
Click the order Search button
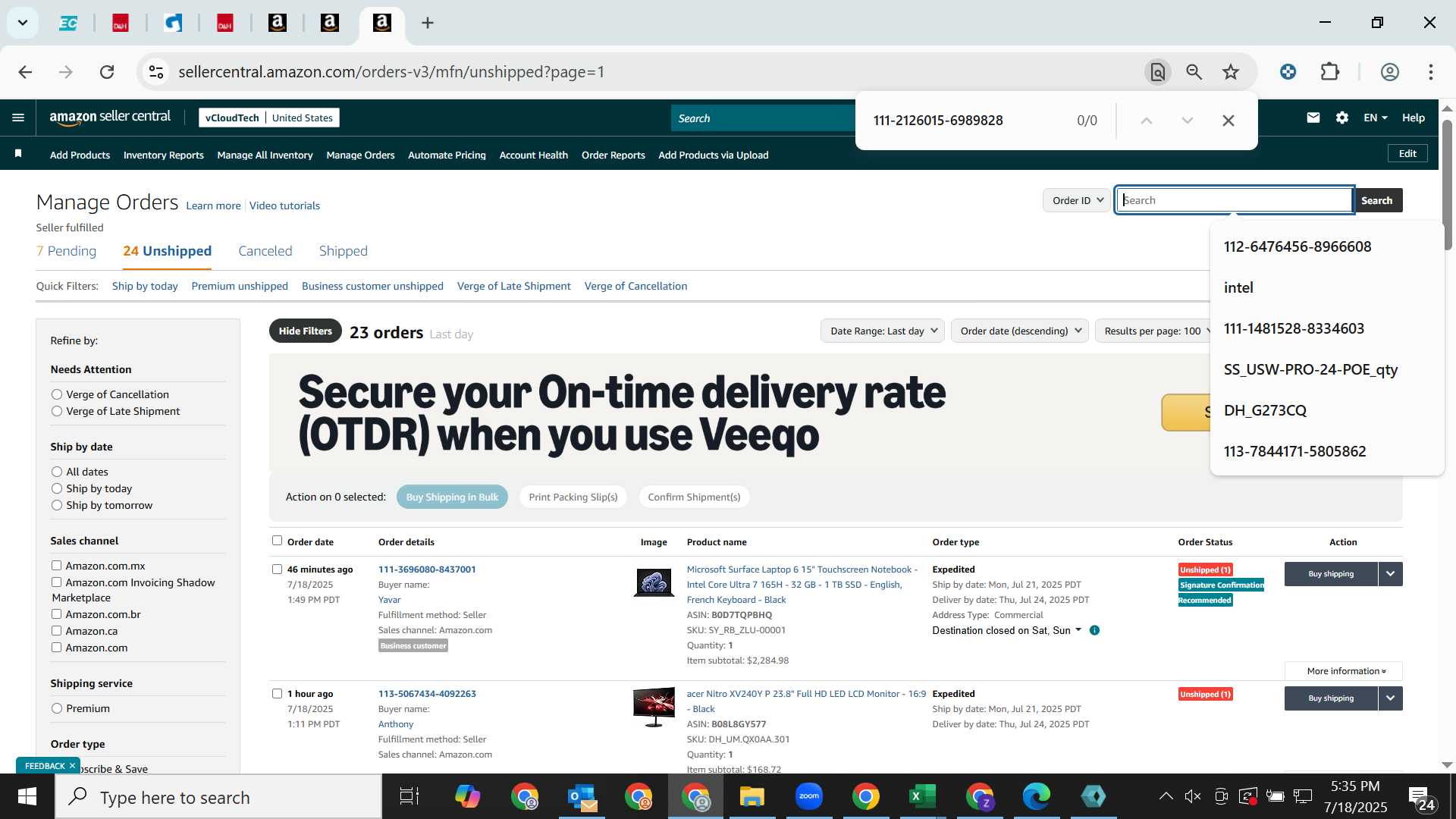(1377, 200)
